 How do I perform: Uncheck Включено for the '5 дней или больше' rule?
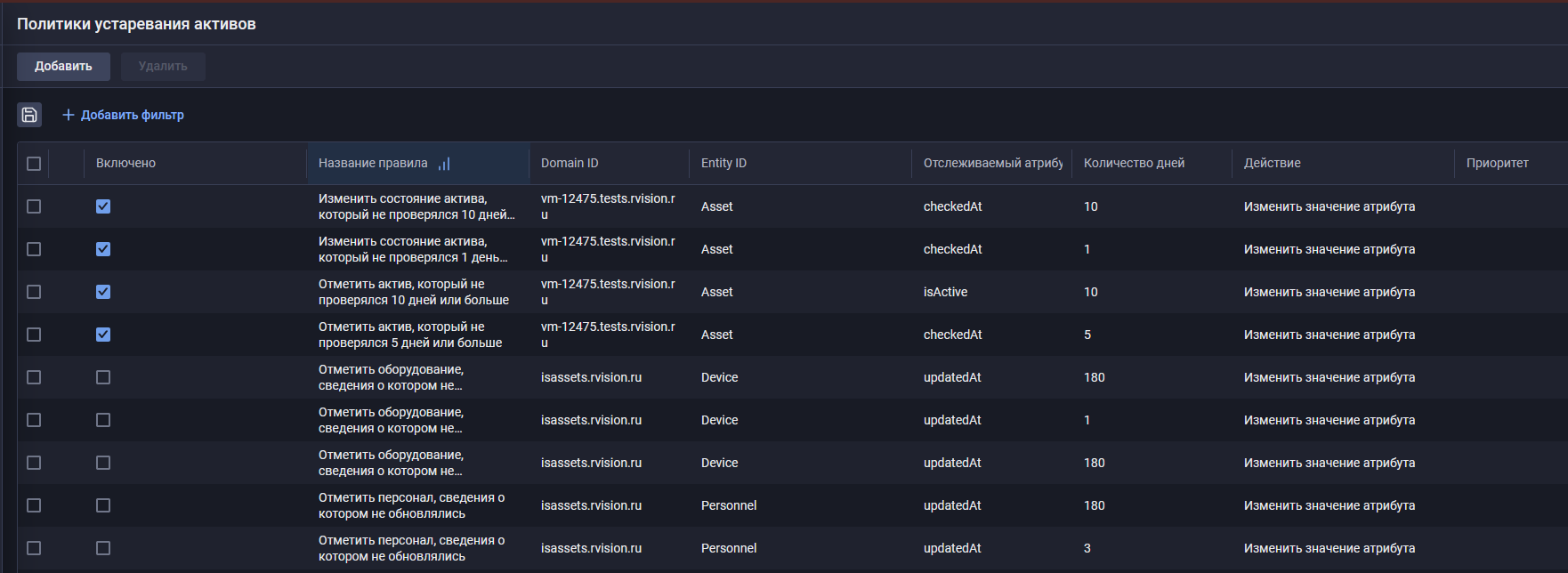103,335
